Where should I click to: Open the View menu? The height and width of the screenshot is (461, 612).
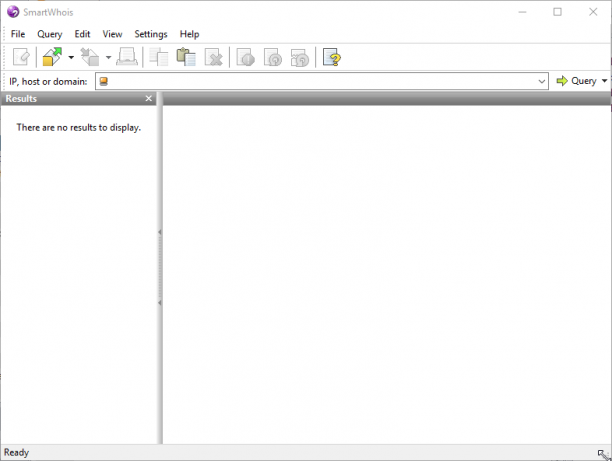coord(112,34)
